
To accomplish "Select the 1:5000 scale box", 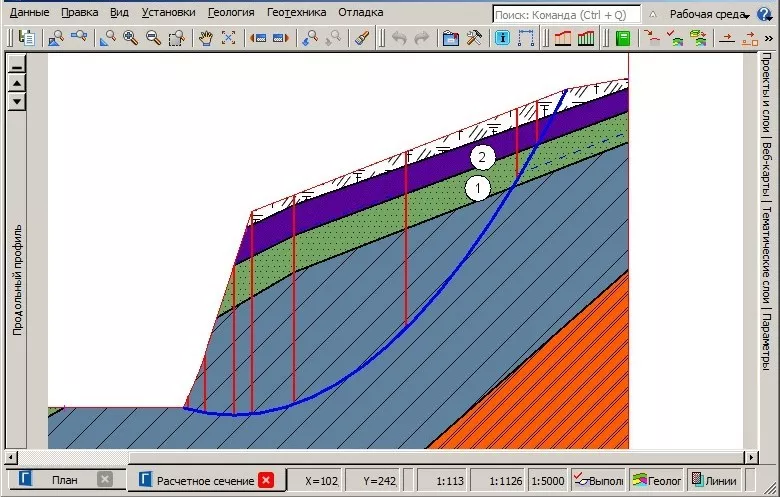I will coord(545,481).
